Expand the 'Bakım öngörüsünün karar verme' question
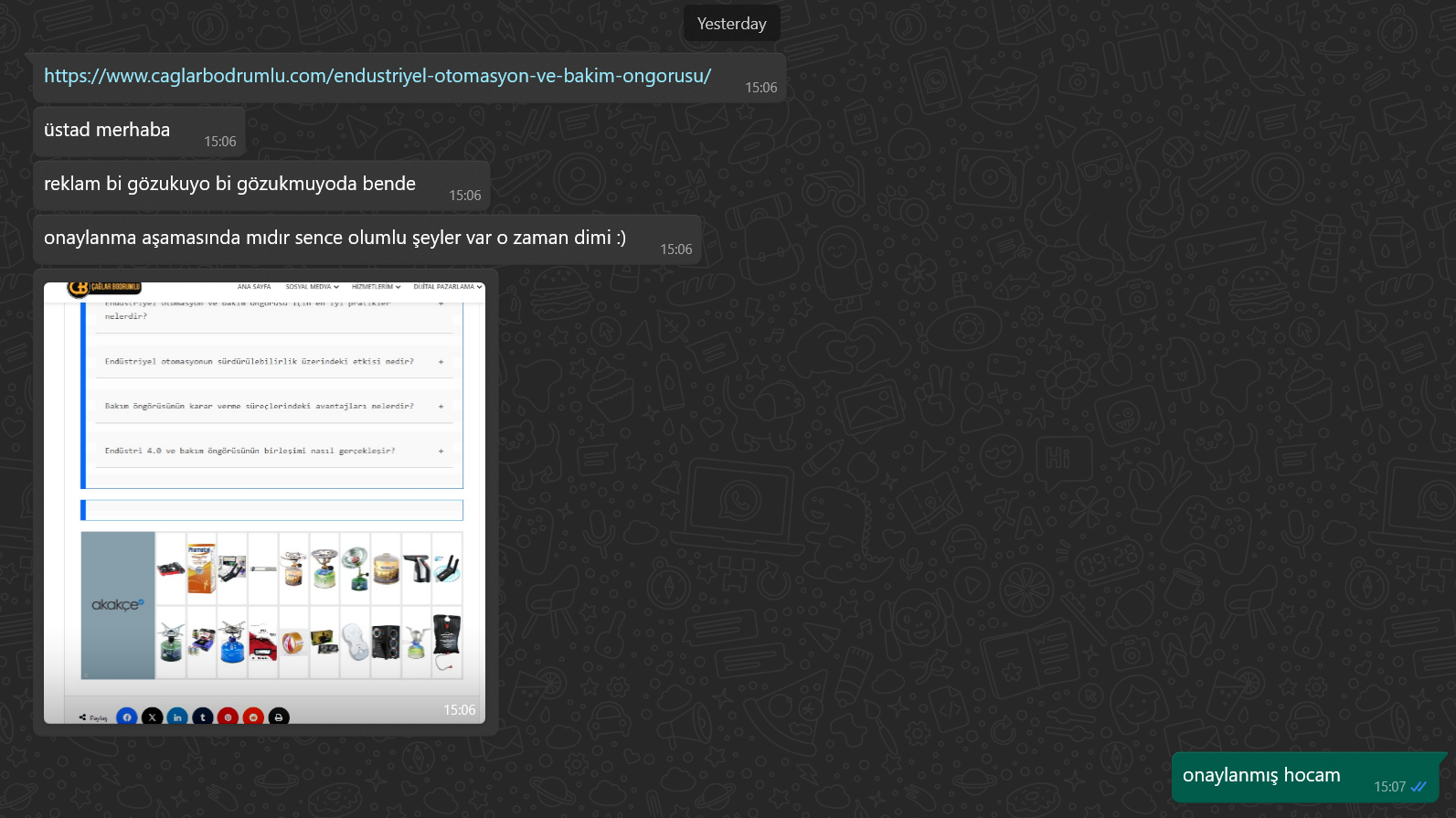This screenshot has height=818, width=1456. (x=441, y=406)
